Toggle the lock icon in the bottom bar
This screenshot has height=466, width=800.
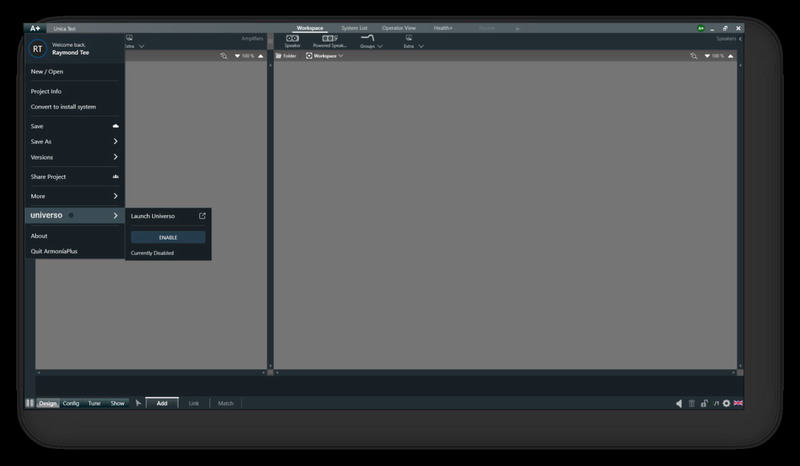704,403
